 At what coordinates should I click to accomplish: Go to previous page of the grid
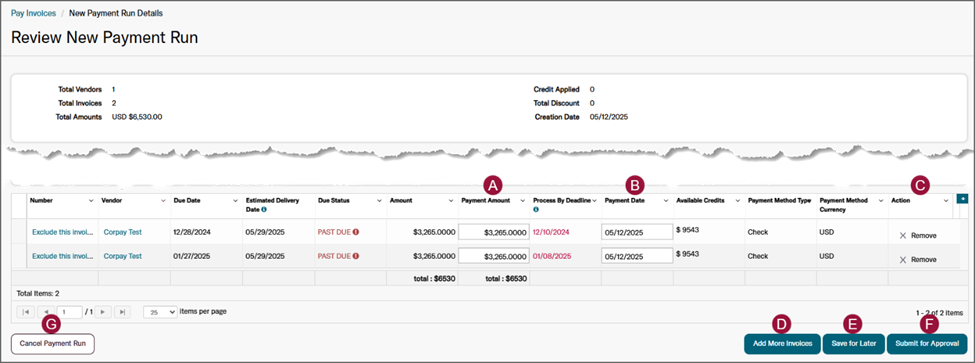tap(46, 312)
